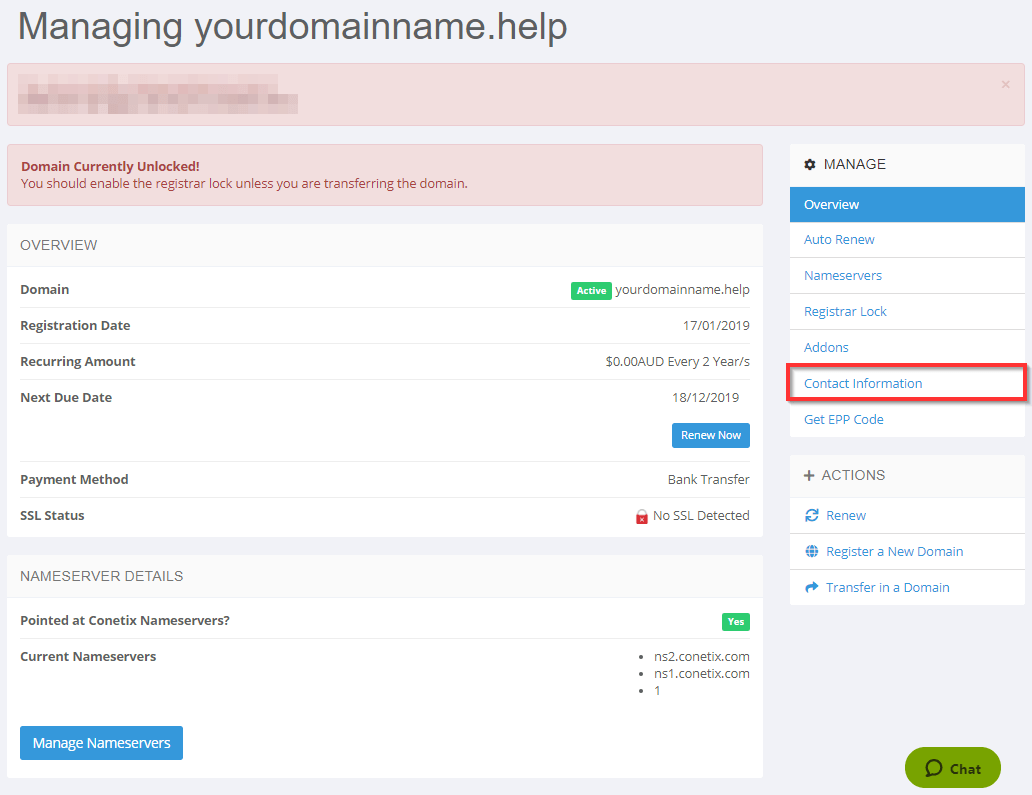Viewport: 1032px width, 795px height.
Task: Click the chat bubble icon
Action: (x=934, y=768)
